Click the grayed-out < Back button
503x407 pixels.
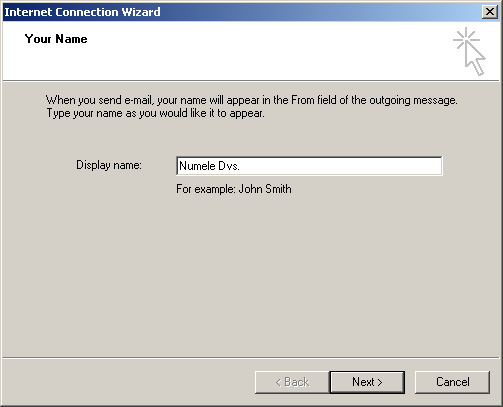(x=292, y=382)
